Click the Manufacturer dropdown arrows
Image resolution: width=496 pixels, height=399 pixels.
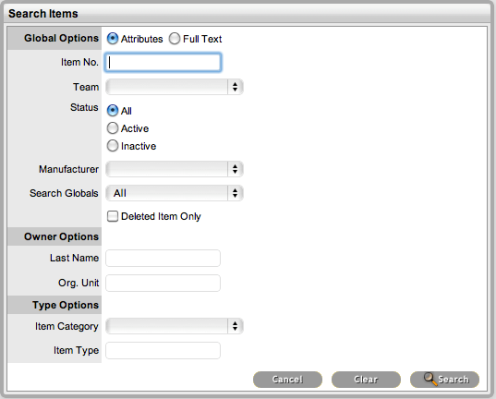235,169
